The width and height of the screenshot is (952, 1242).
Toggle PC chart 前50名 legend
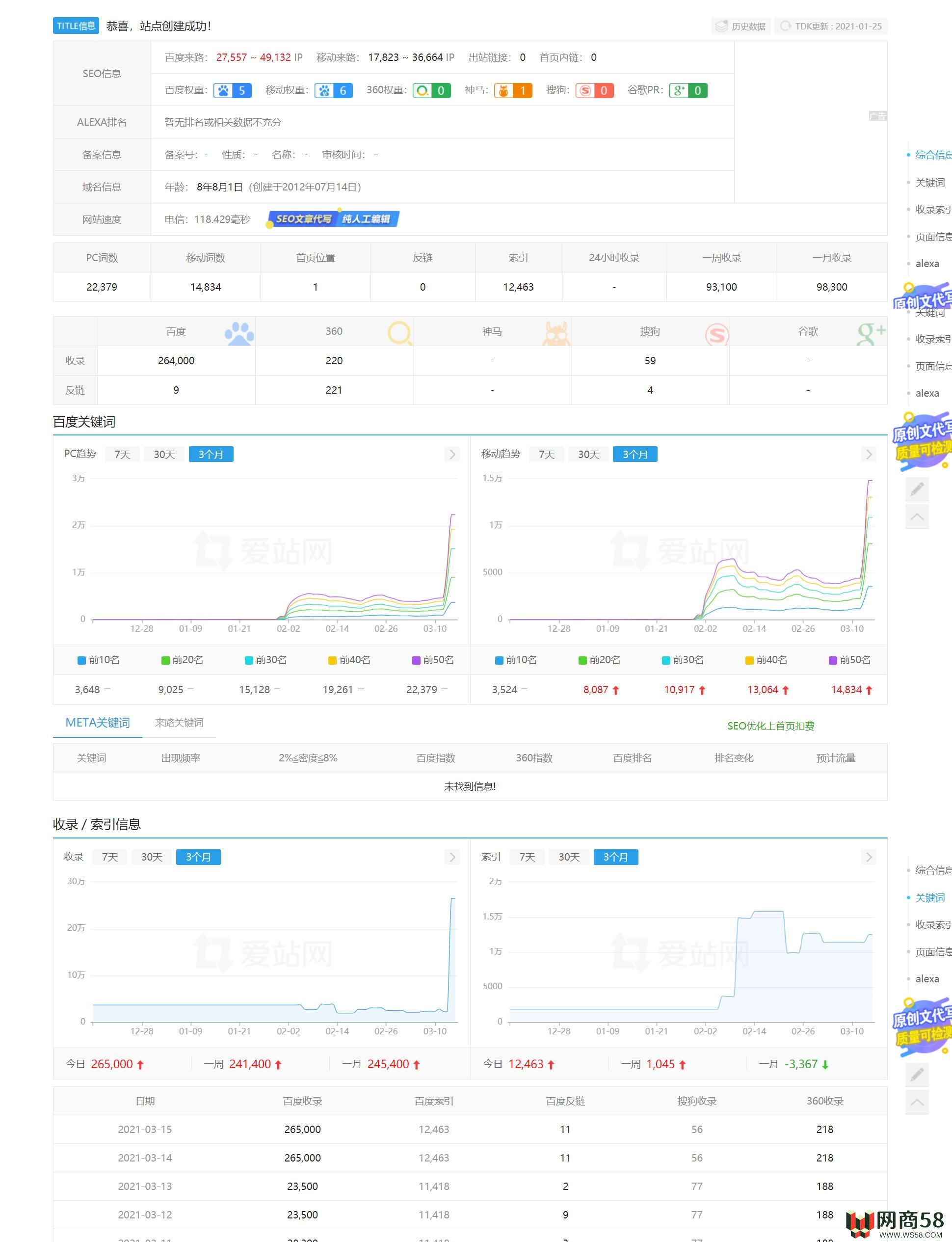[x=433, y=660]
